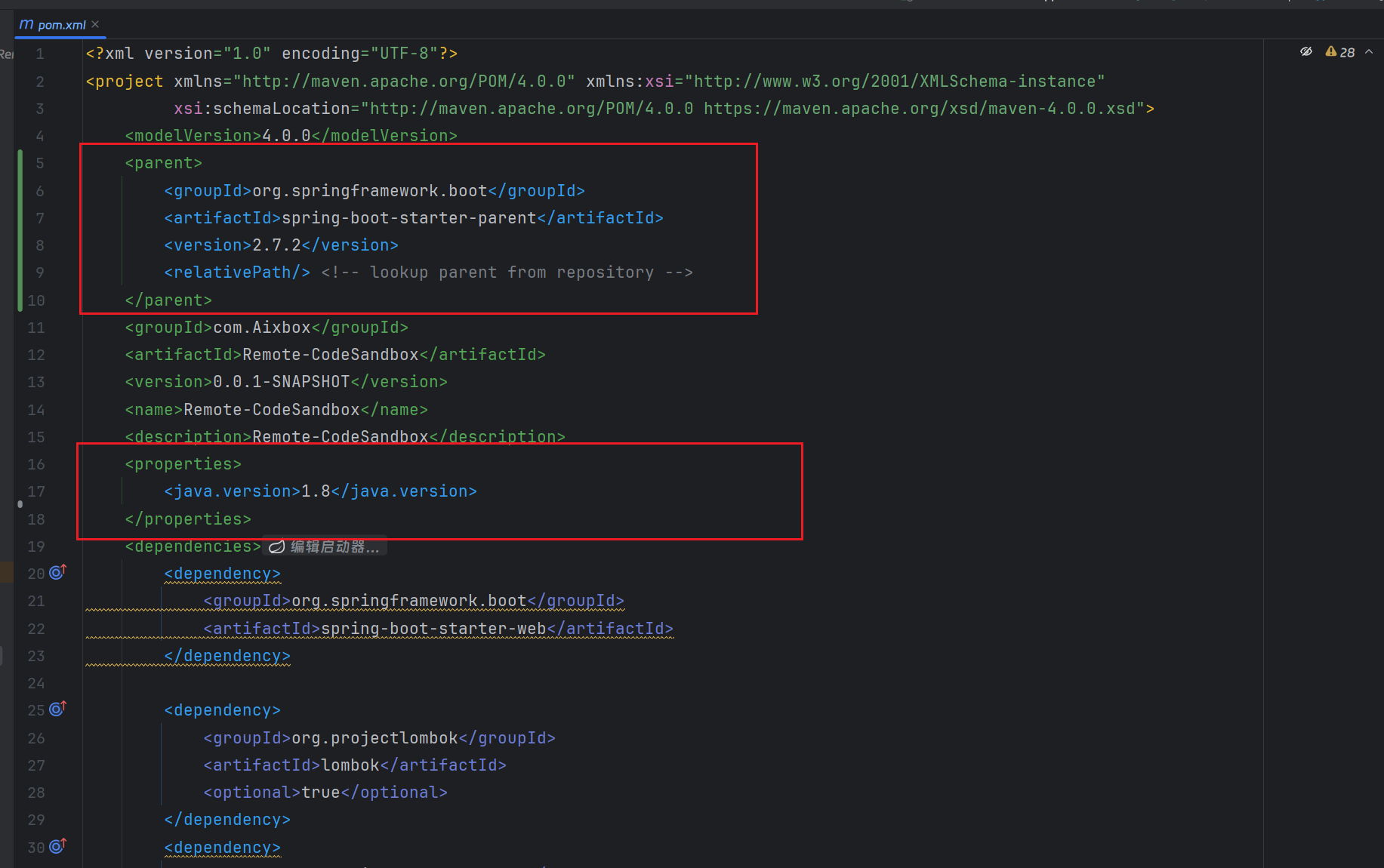Expand the inspections widget chevron arrow
This screenshot has width=1384, height=868.
[x=1369, y=51]
